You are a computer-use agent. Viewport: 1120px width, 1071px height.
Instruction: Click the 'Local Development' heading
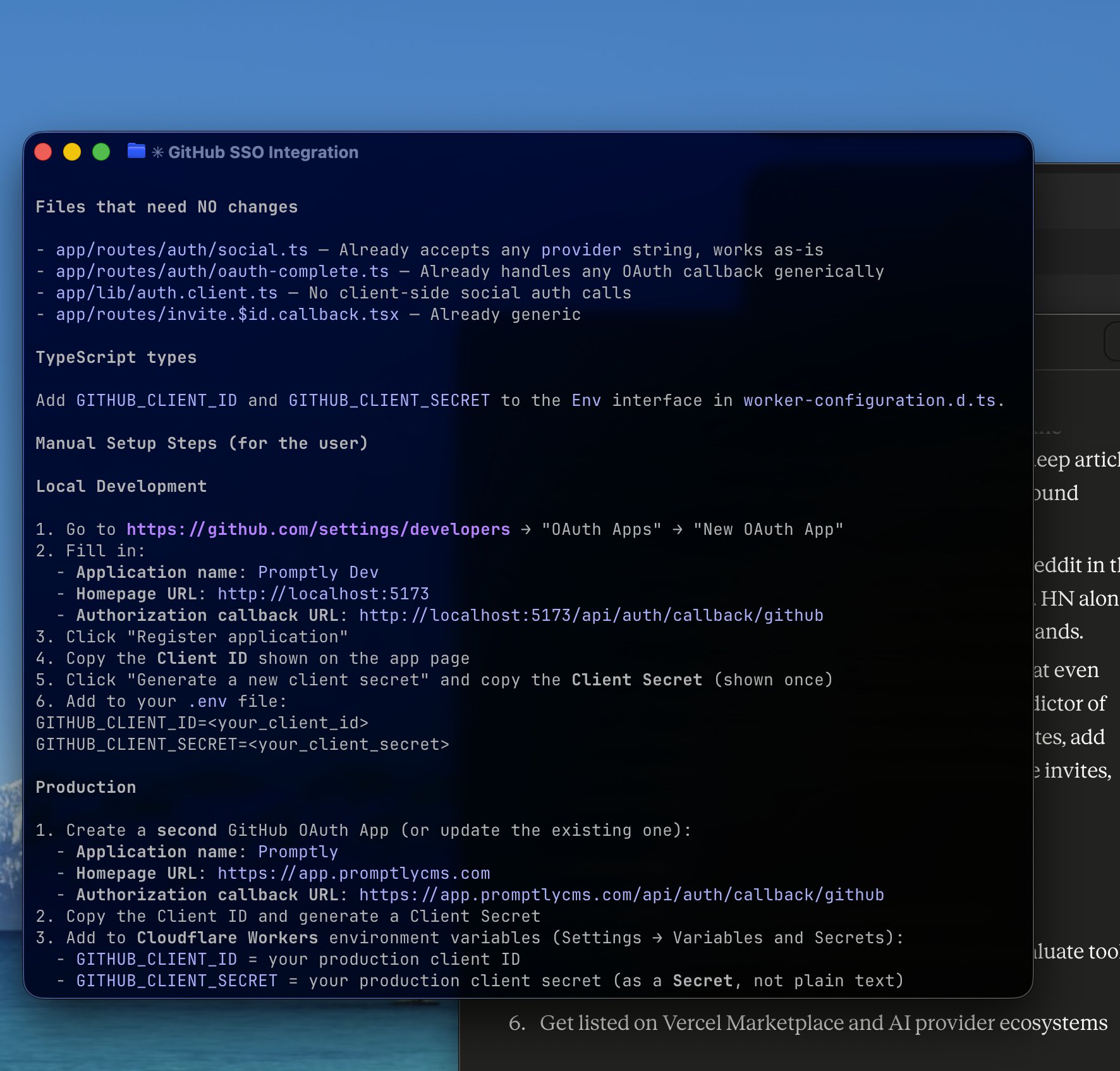[121, 486]
